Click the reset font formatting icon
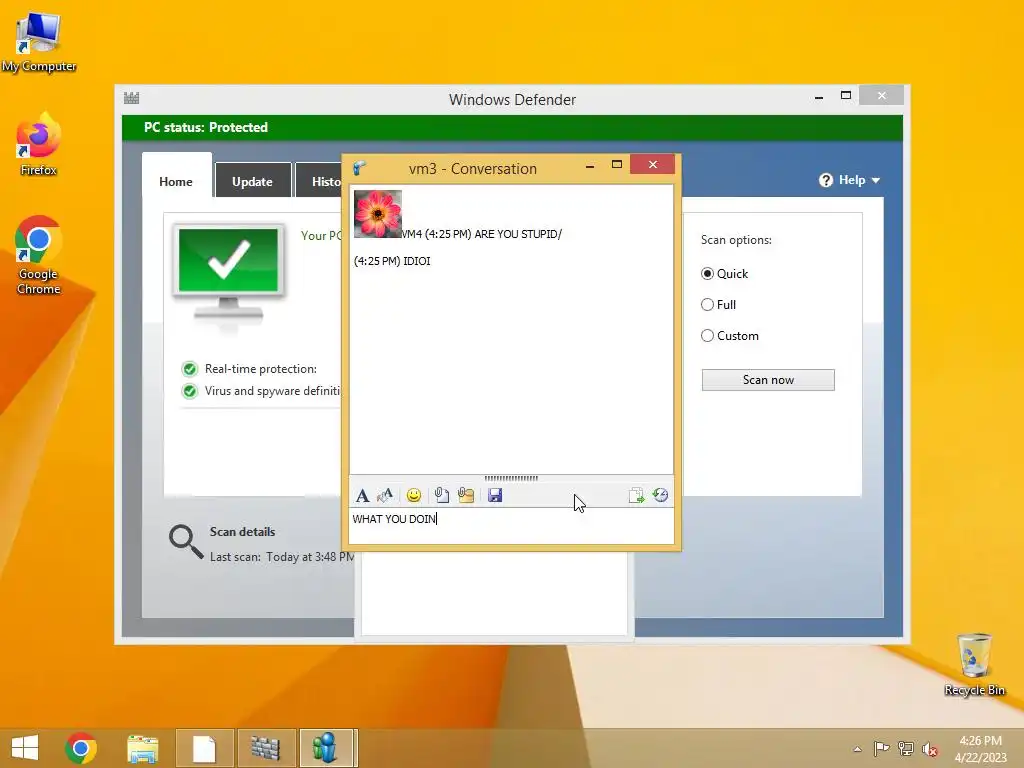The width and height of the screenshot is (1024, 768). 385,496
